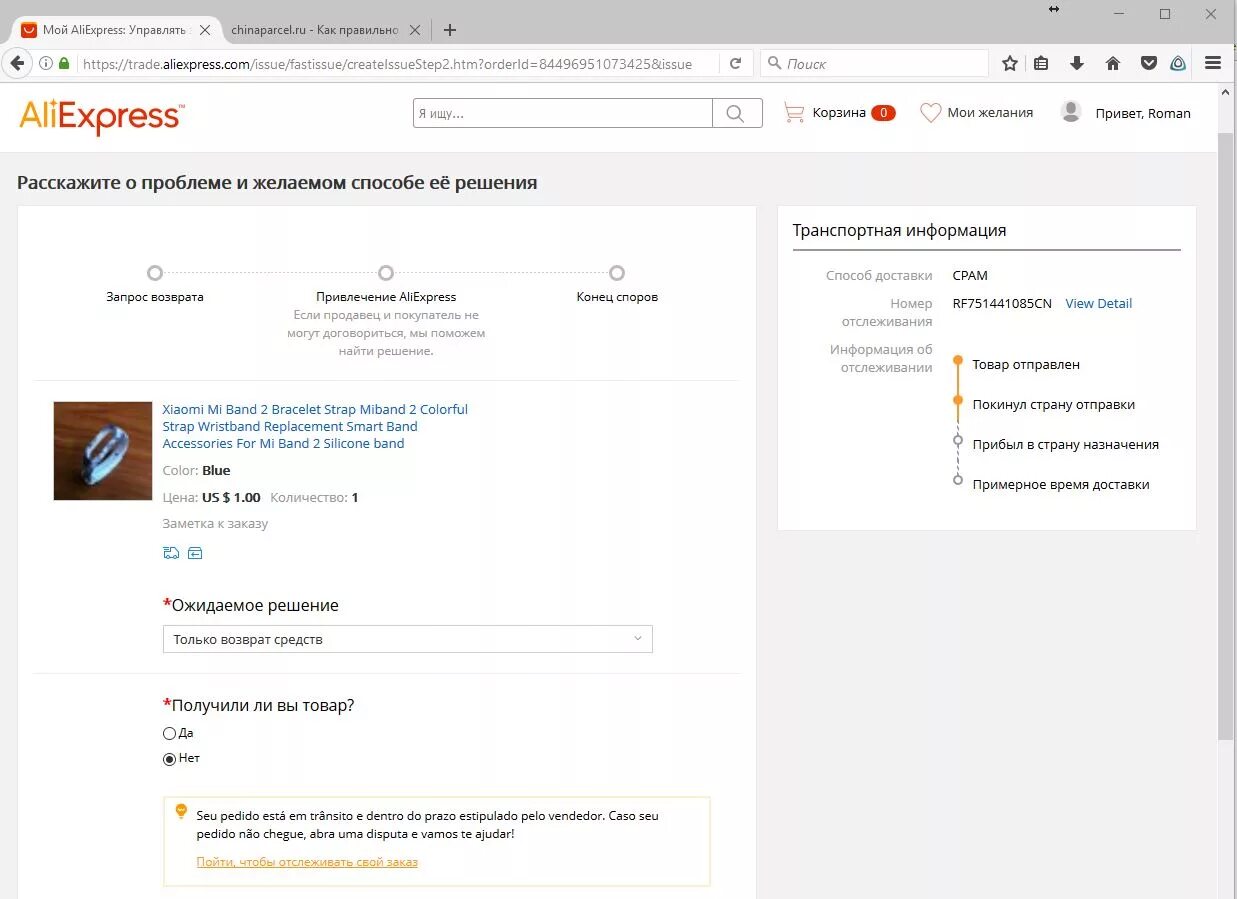Reload the page with refresh icon
This screenshot has width=1237, height=899.
click(735, 63)
